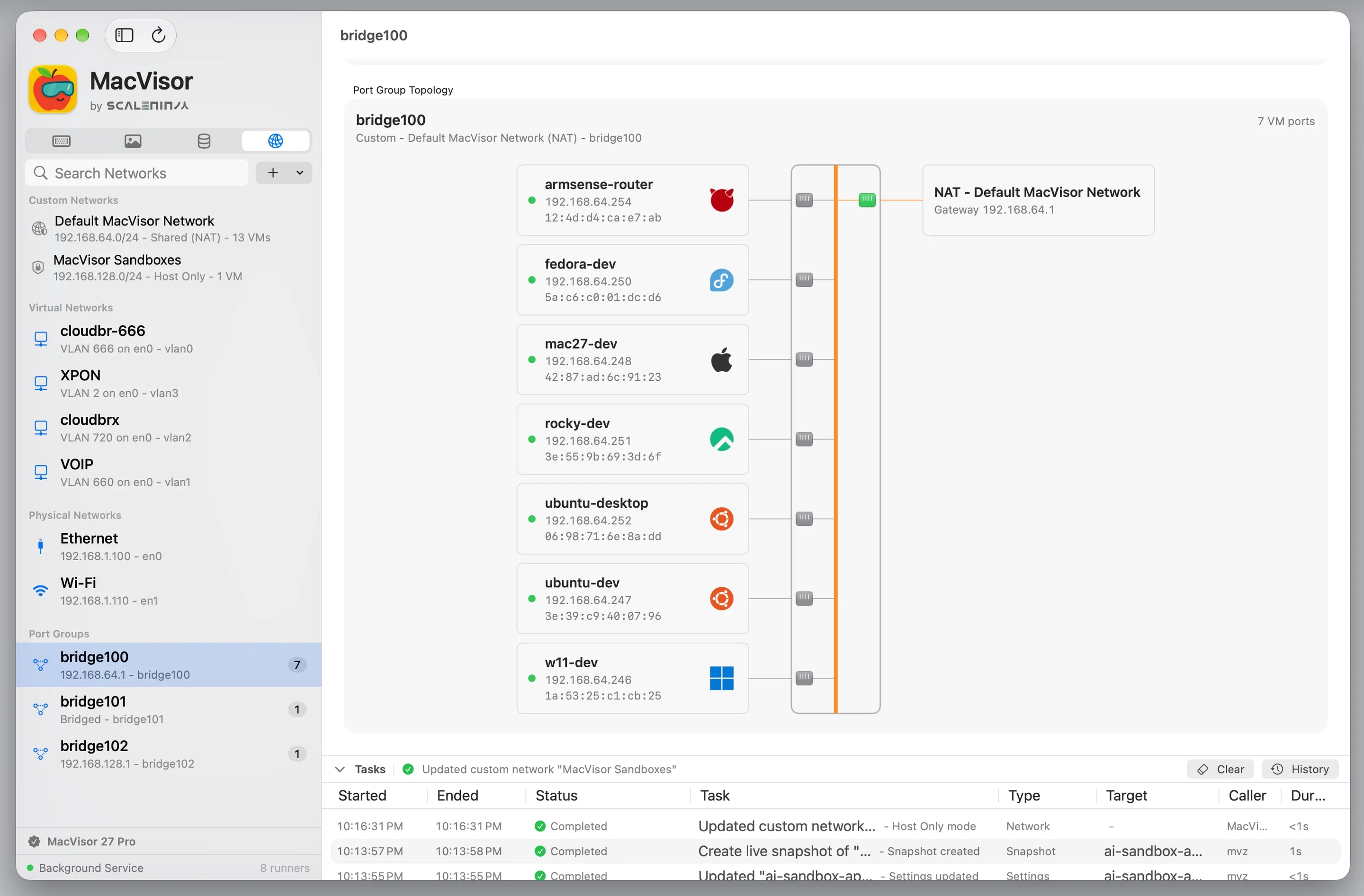This screenshot has height=896, width=1364.
Task: Select MacVisor Sandboxes network
Action: 169,268
